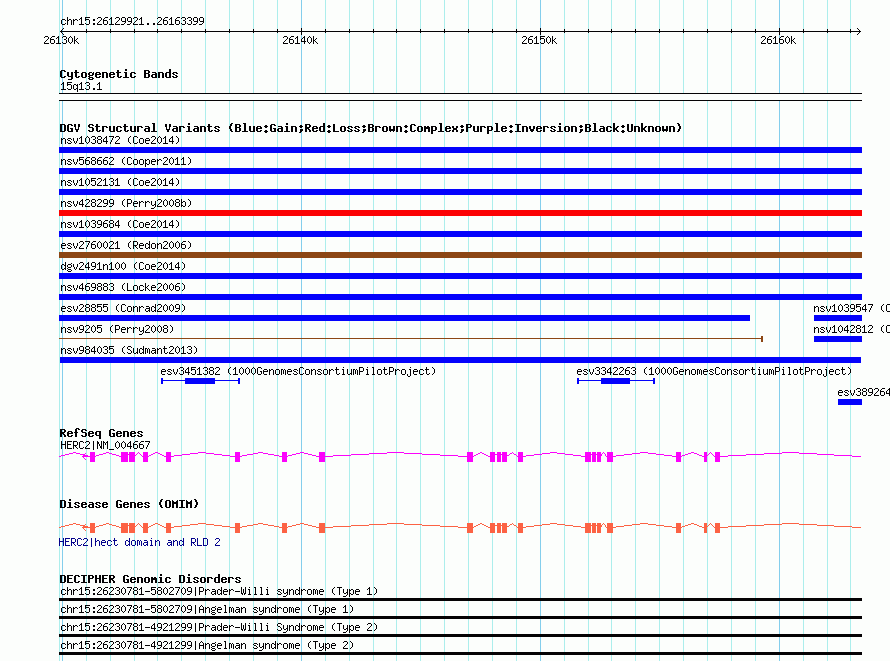This screenshot has width=890, height=661.
Task: Click the chr15:26129921..26163399 coordinate label
Action: pos(132,21)
